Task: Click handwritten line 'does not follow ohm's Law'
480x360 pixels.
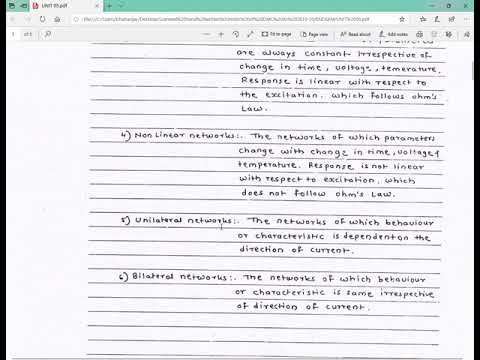Action: point(318,193)
